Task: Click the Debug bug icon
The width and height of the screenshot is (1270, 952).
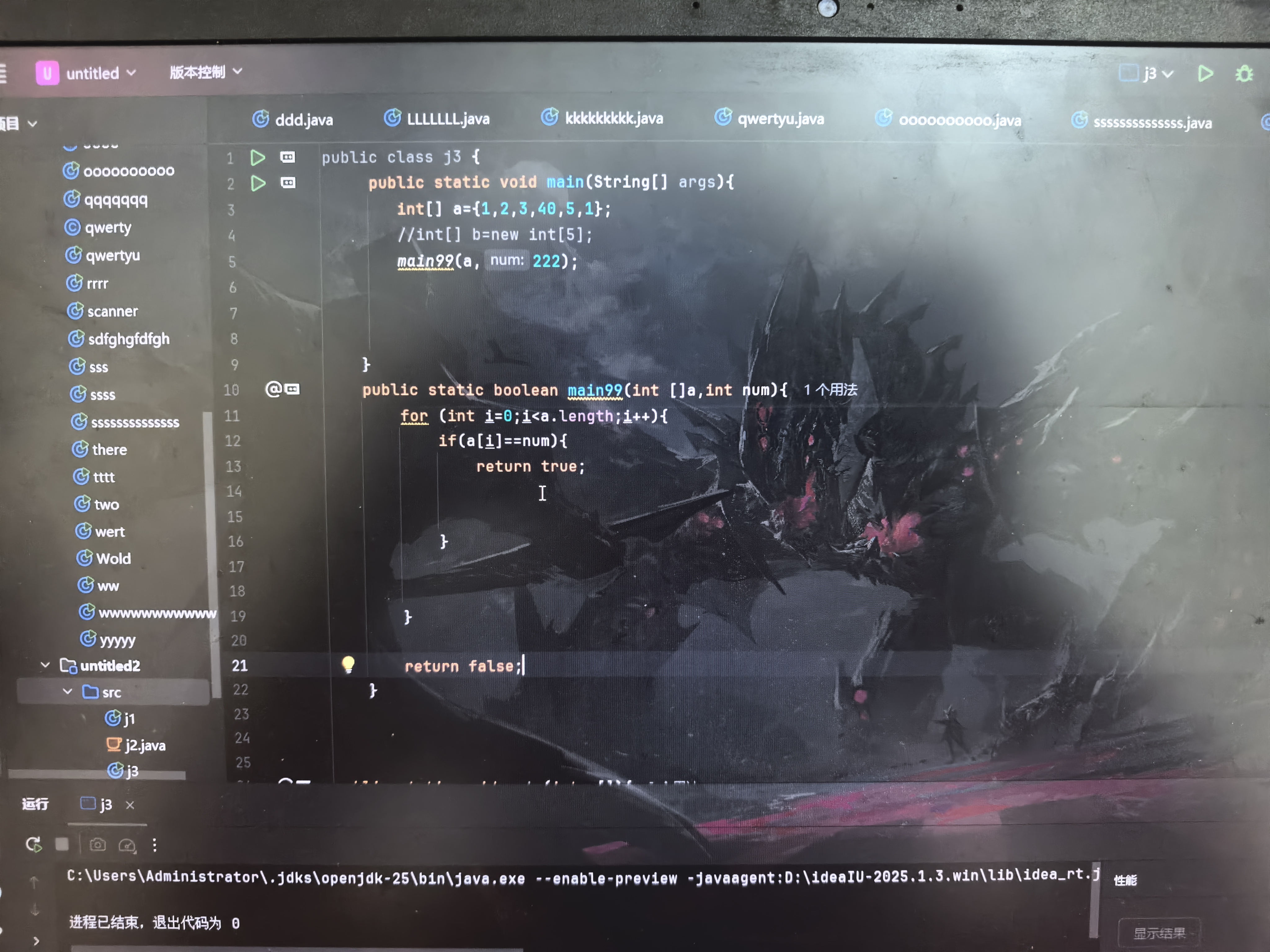Action: [1244, 74]
